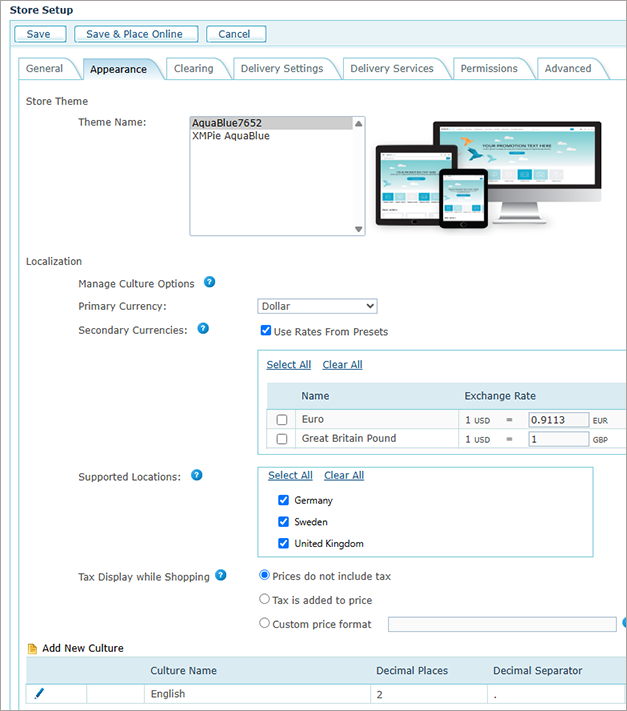The height and width of the screenshot is (711, 627).
Task: Uncheck Use Rates From Presets
Action: click(x=266, y=331)
